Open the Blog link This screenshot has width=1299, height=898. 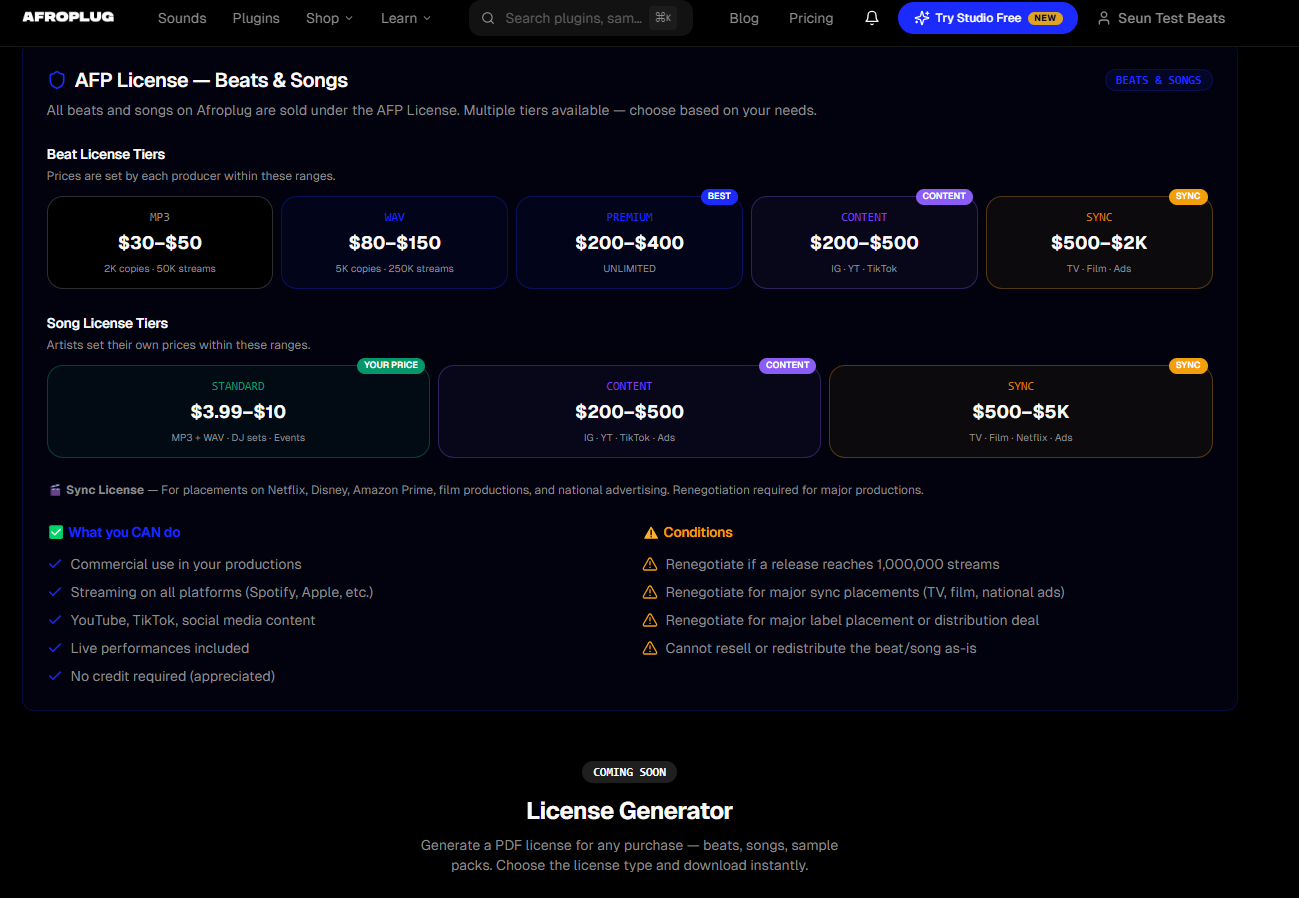tap(744, 18)
